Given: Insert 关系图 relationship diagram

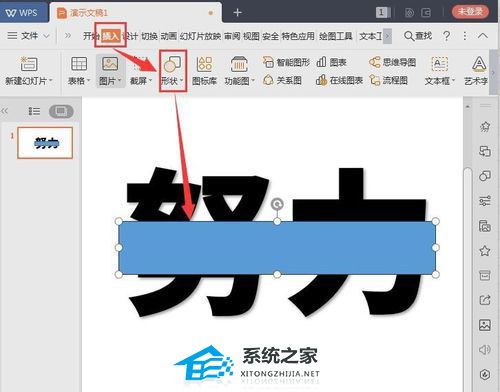Looking at the screenshot, I should click(x=282, y=80).
